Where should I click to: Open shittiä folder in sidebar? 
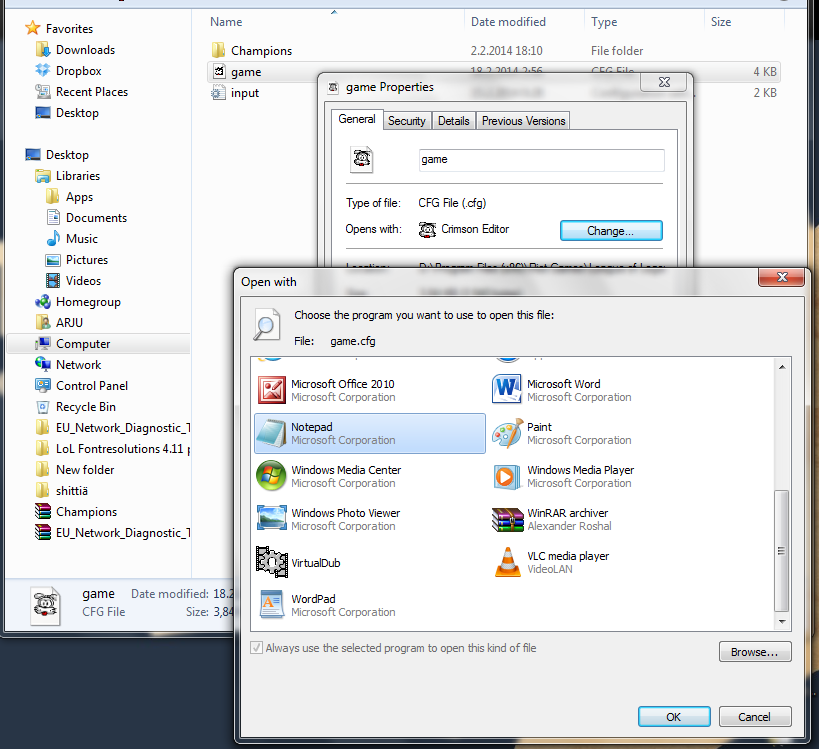(x=72, y=491)
